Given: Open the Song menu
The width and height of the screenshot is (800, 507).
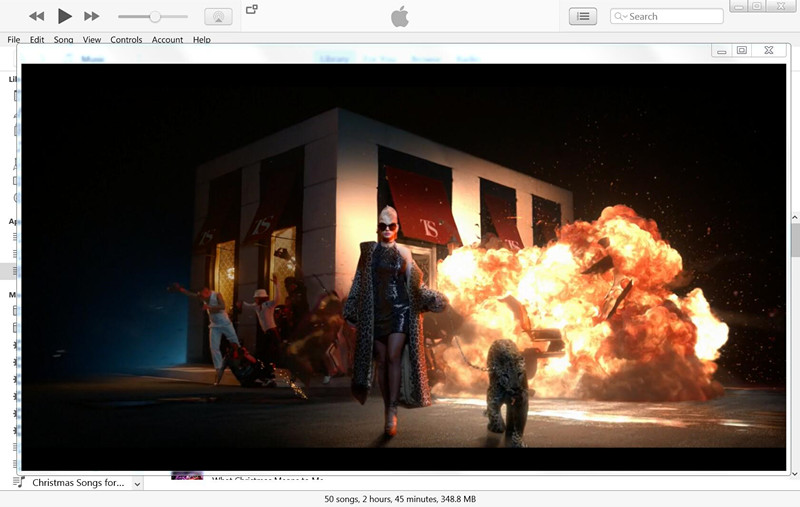Looking at the screenshot, I should tap(64, 39).
